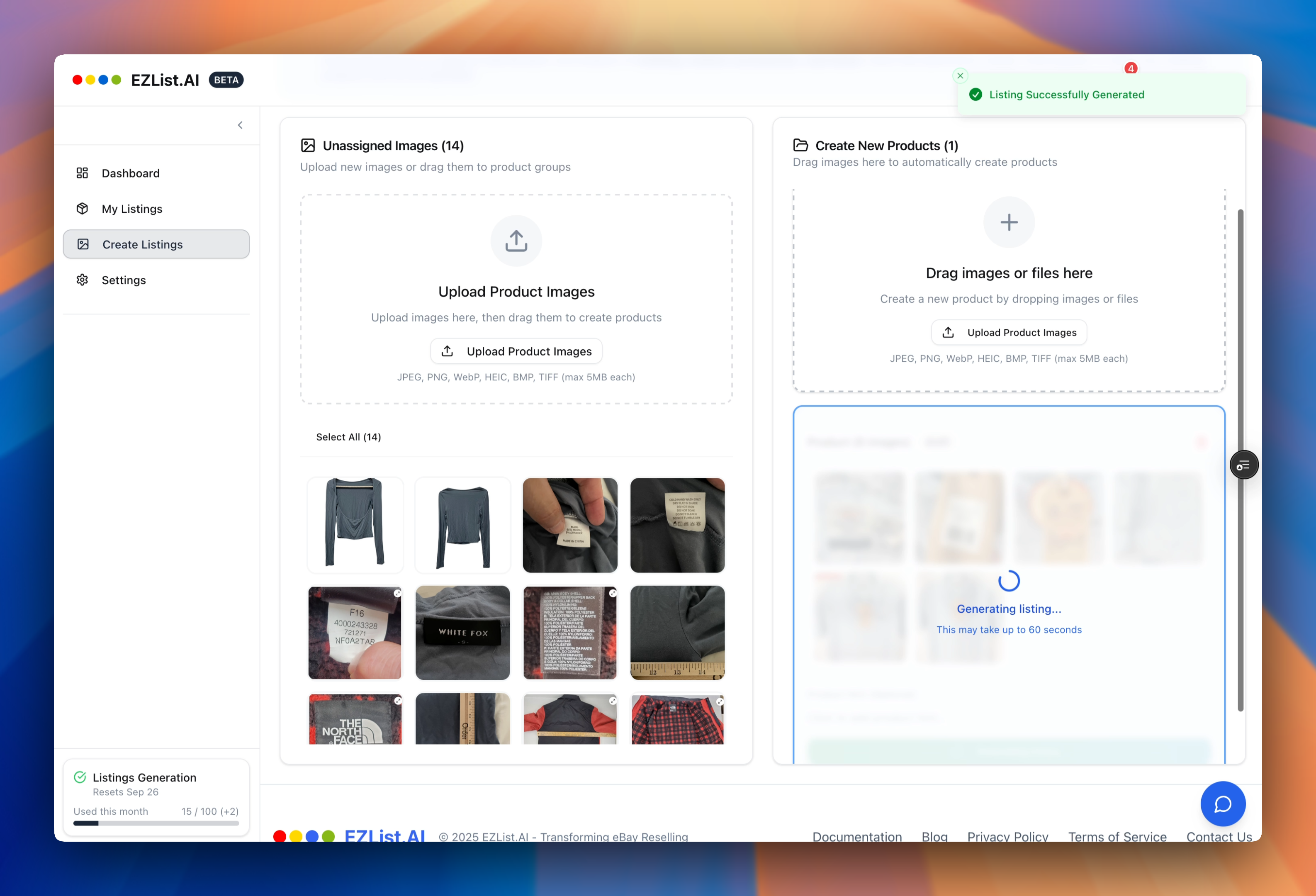Screen dimensions: 1316x896
Task: Open Settings from the sidebar
Action: pyautogui.click(x=124, y=280)
